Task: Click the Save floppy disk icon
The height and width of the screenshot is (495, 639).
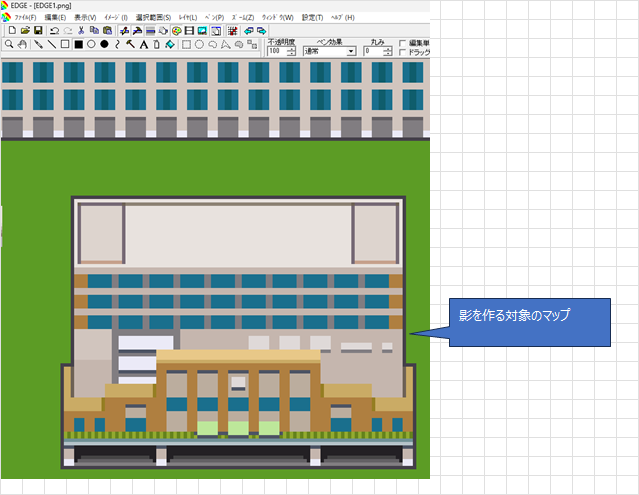Action: (x=37, y=31)
